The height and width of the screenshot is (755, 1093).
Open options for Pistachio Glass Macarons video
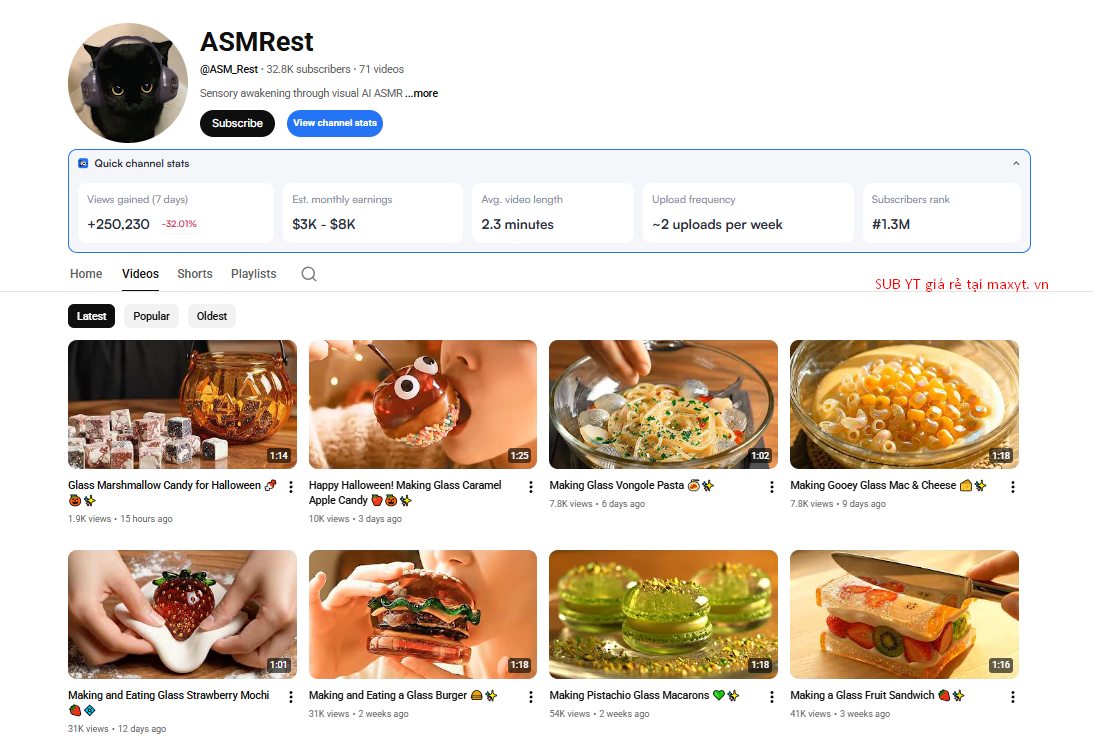772,696
